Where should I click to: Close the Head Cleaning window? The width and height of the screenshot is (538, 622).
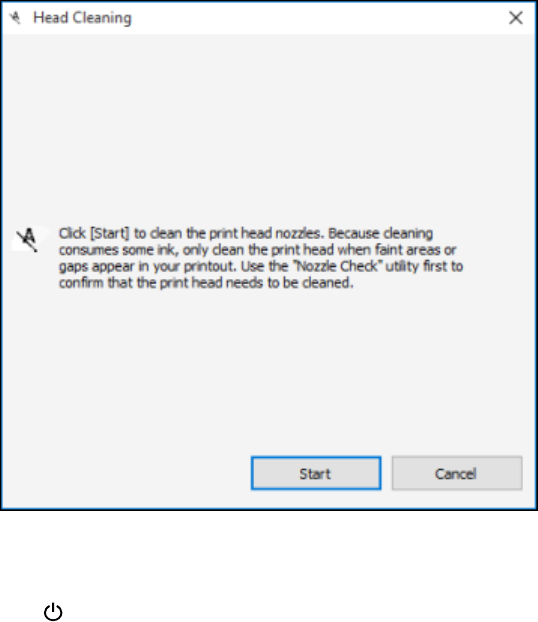coord(516,18)
